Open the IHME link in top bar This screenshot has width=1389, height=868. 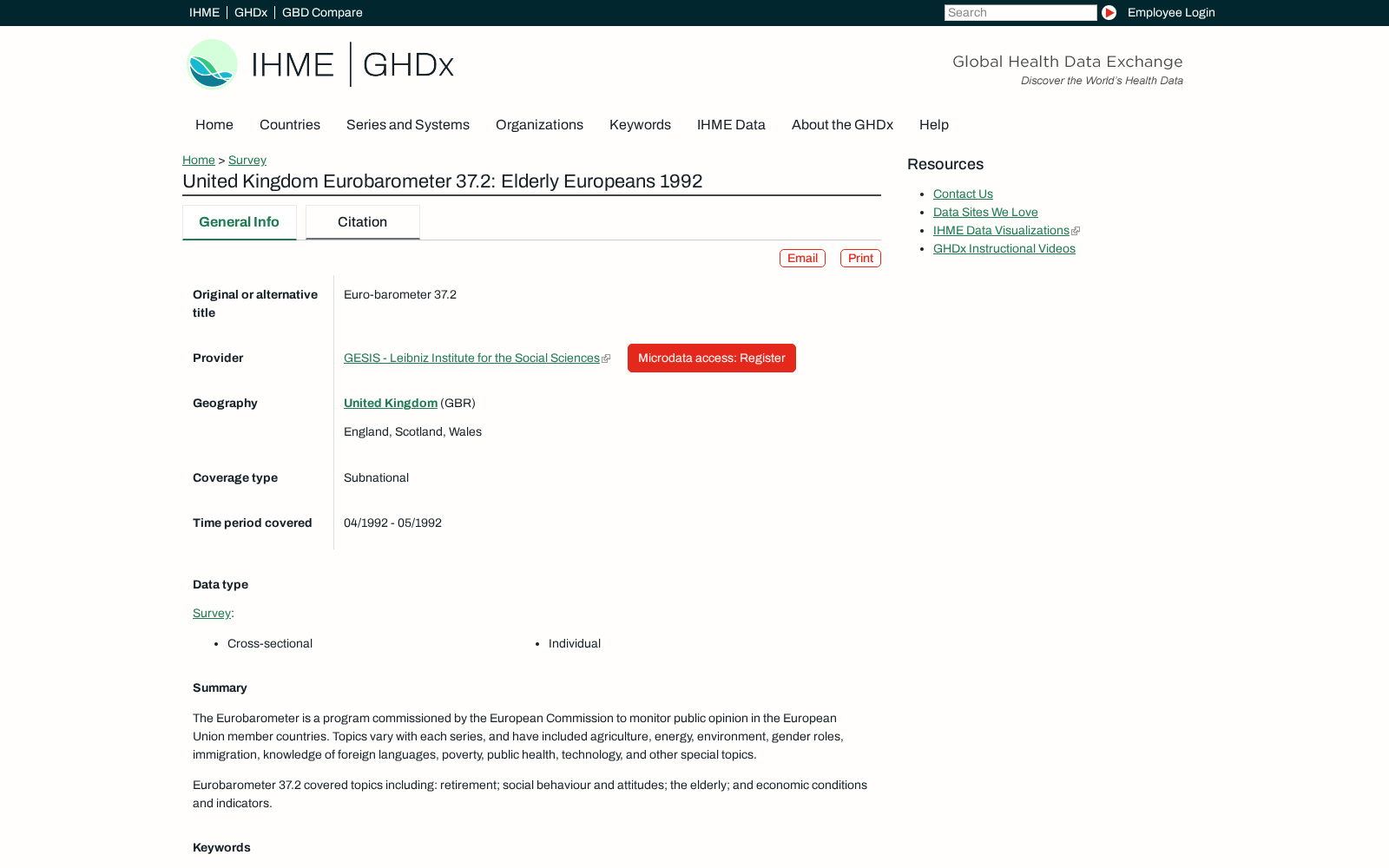204,12
